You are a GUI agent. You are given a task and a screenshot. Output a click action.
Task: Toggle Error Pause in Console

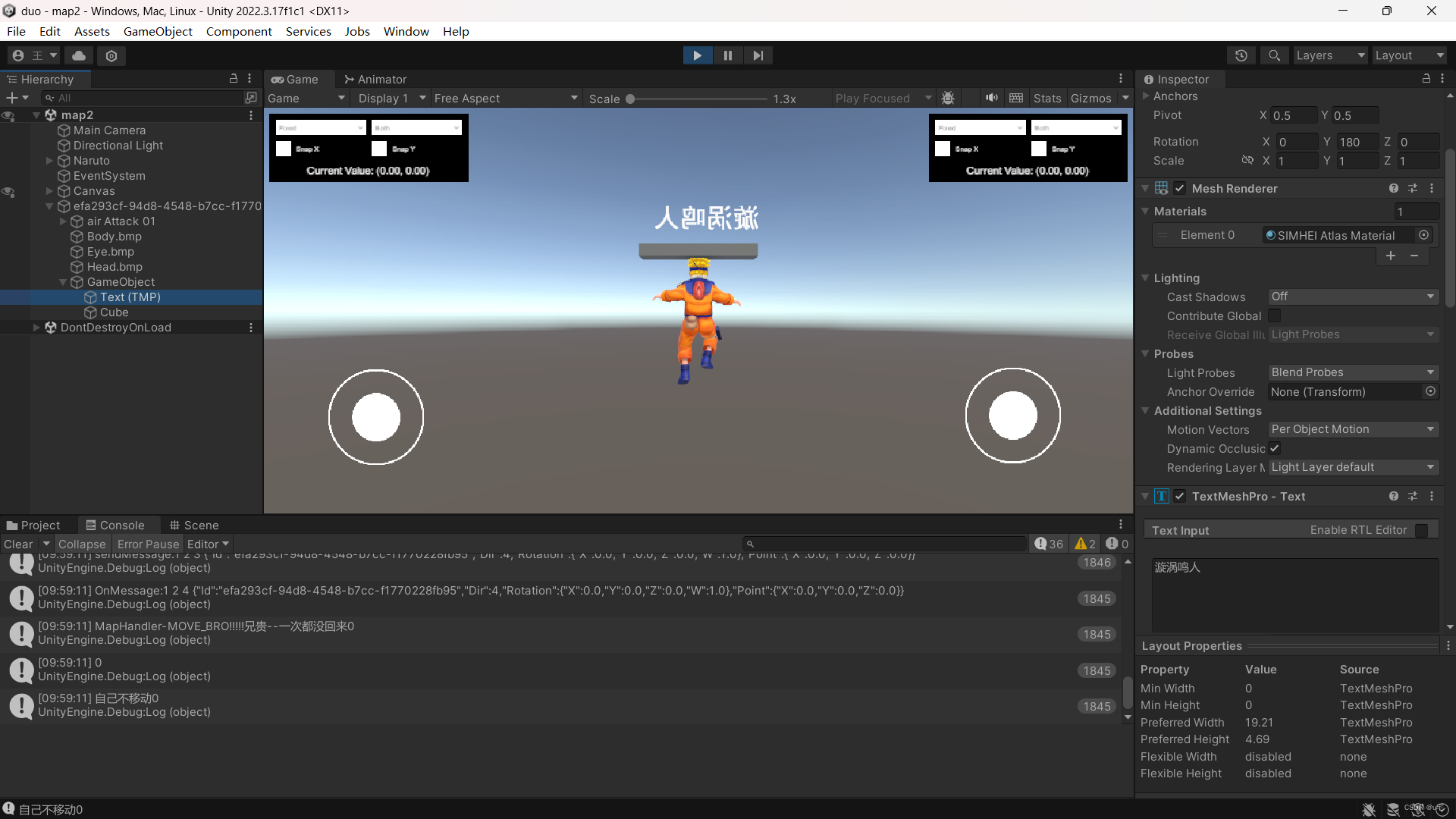click(148, 544)
